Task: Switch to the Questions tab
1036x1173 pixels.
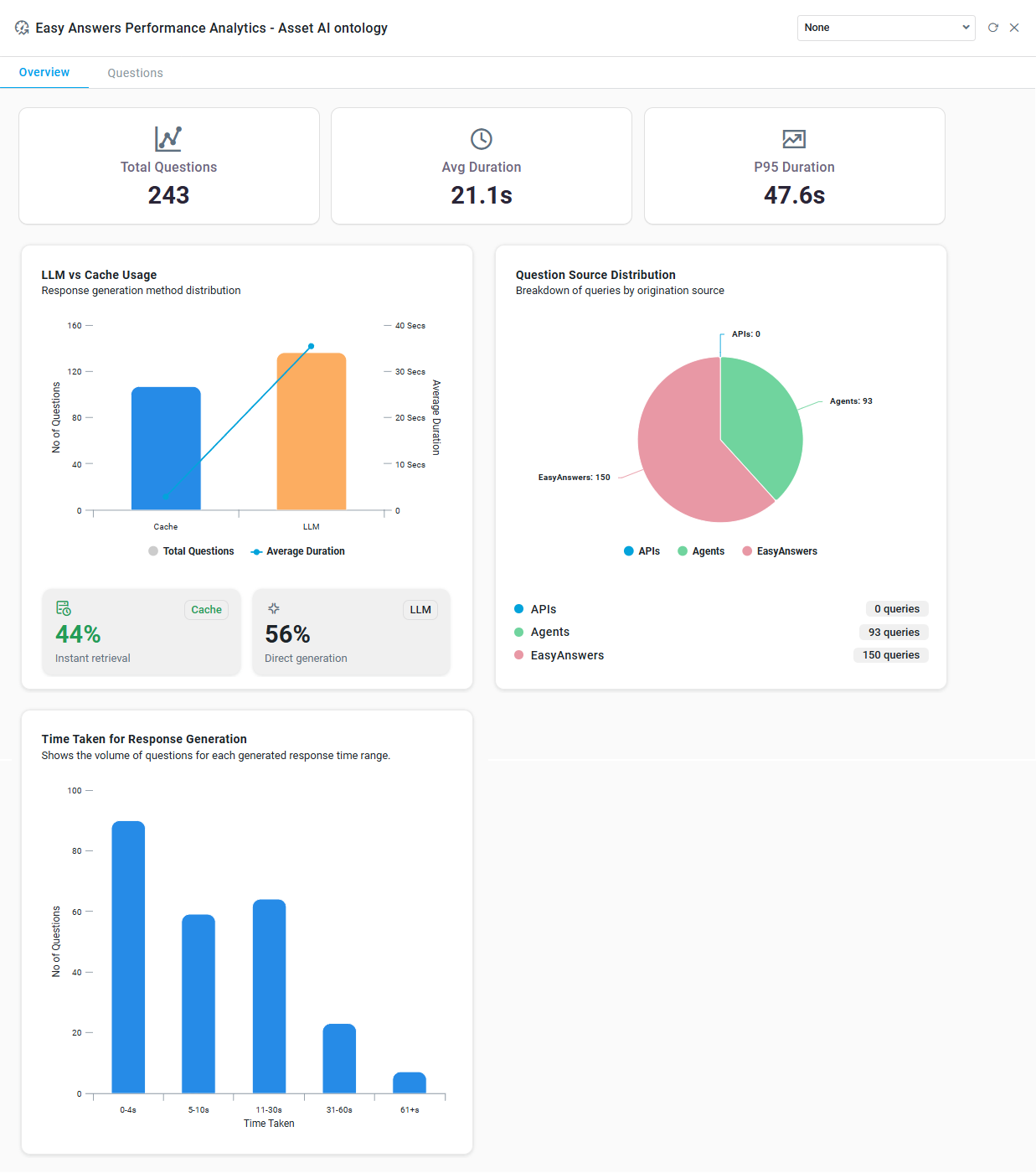Action: pyautogui.click(x=135, y=73)
